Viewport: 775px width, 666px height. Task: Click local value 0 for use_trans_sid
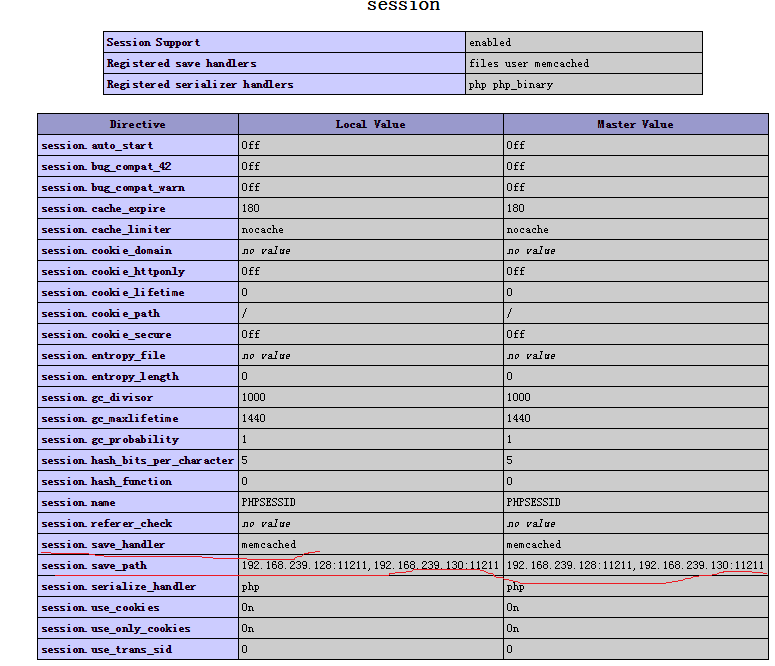pyautogui.click(x=245, y=650)
